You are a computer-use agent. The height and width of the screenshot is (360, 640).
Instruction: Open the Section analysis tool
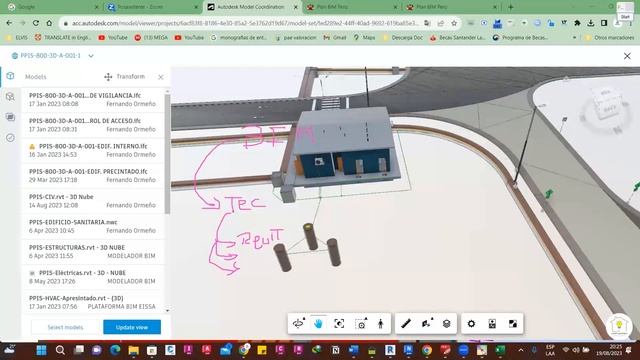click(427, 324)
